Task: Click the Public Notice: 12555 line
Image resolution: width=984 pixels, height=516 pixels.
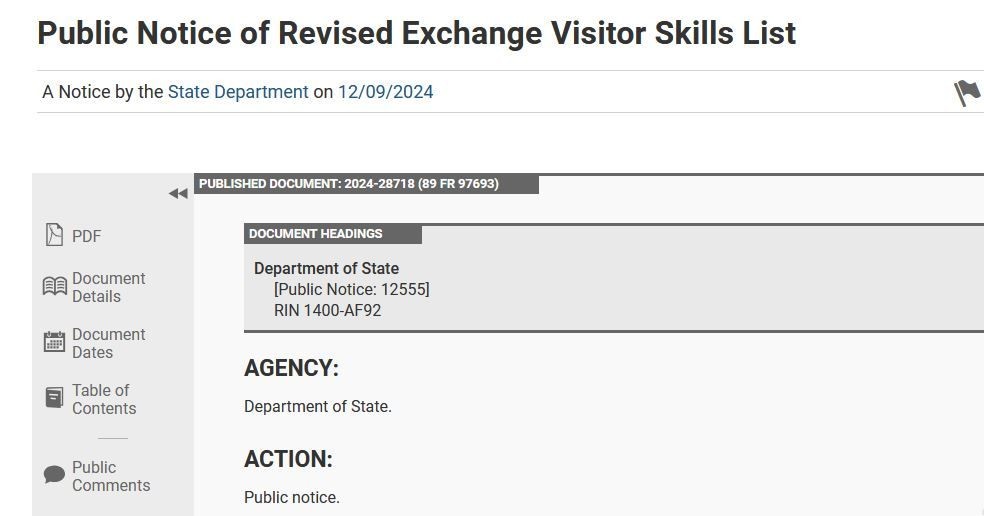Action: click(351, 289)
